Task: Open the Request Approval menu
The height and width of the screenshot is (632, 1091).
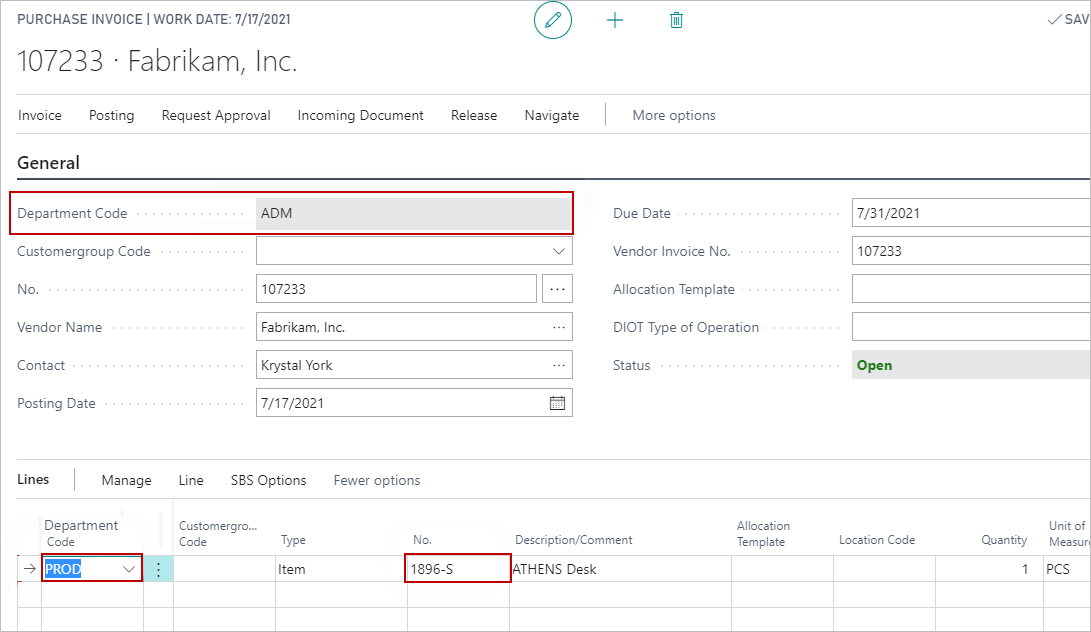Action: pos(216,115)
